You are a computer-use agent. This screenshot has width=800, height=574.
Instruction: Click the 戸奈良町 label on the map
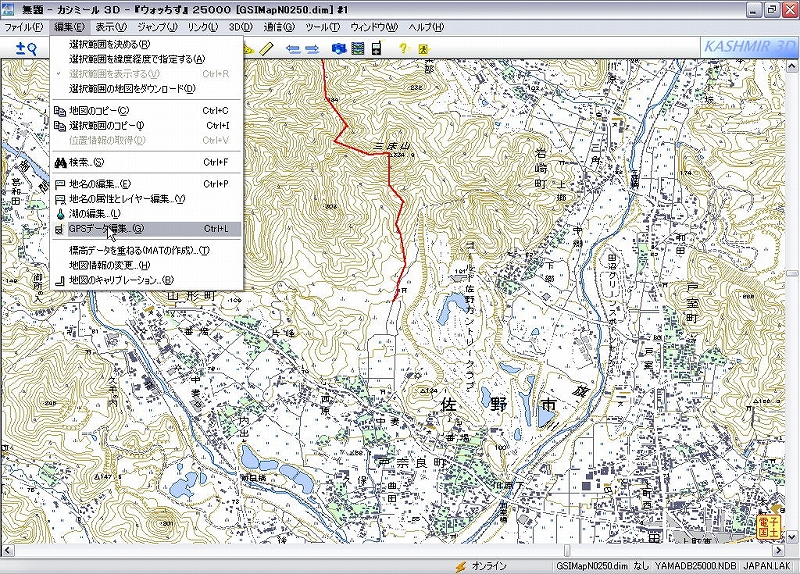coord(412,463)
